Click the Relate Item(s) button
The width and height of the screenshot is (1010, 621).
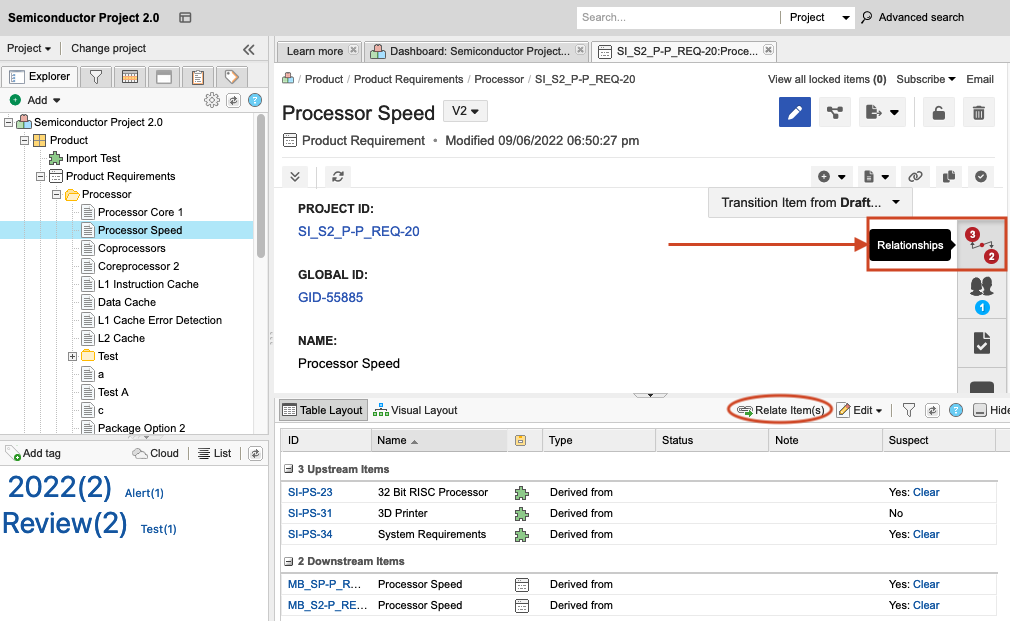click(x=780, y=410)
